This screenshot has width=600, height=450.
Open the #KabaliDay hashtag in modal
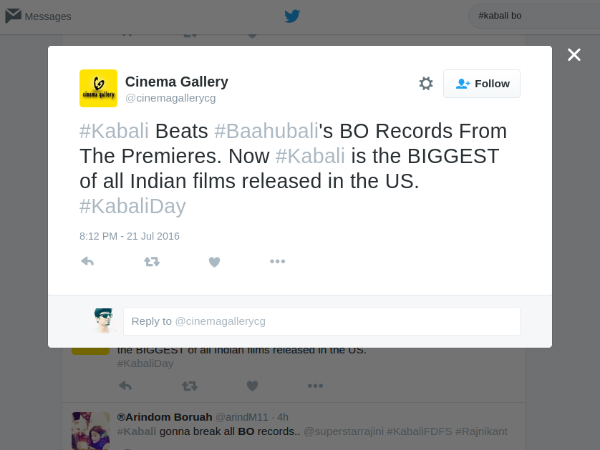pos(132,206)
